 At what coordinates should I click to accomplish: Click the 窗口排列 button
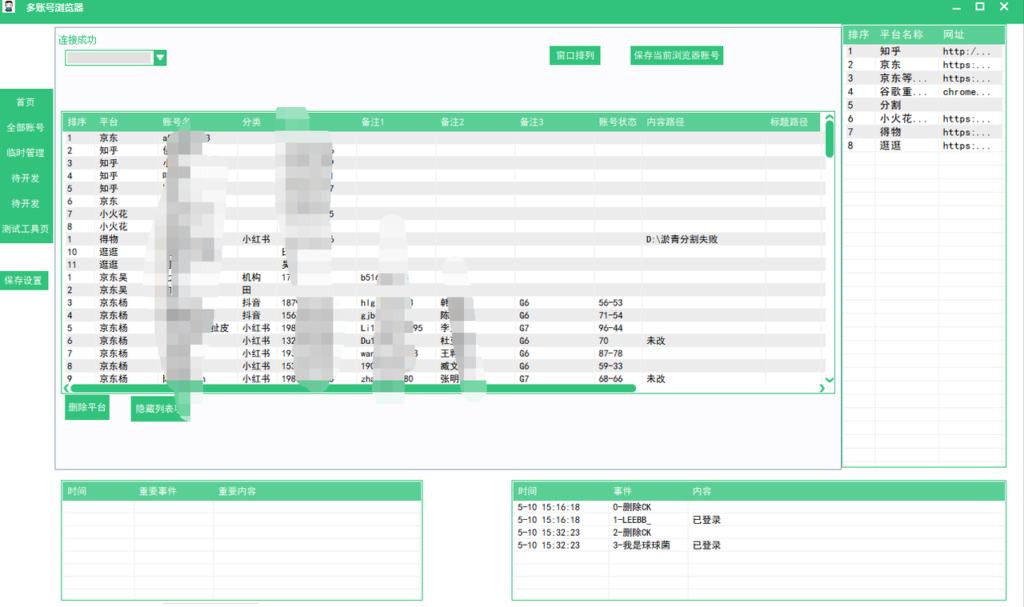pos(575,56)
